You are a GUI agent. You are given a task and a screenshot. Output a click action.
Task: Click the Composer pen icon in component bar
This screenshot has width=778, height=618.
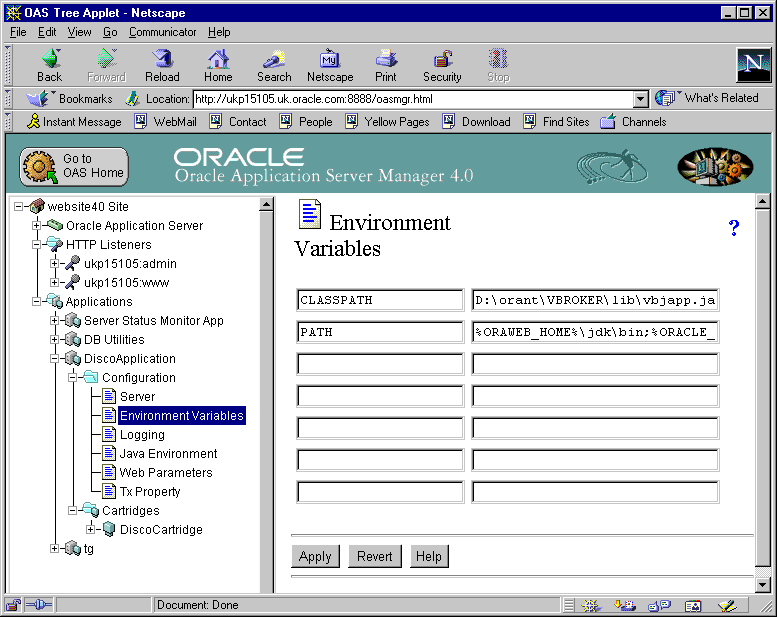727,605
